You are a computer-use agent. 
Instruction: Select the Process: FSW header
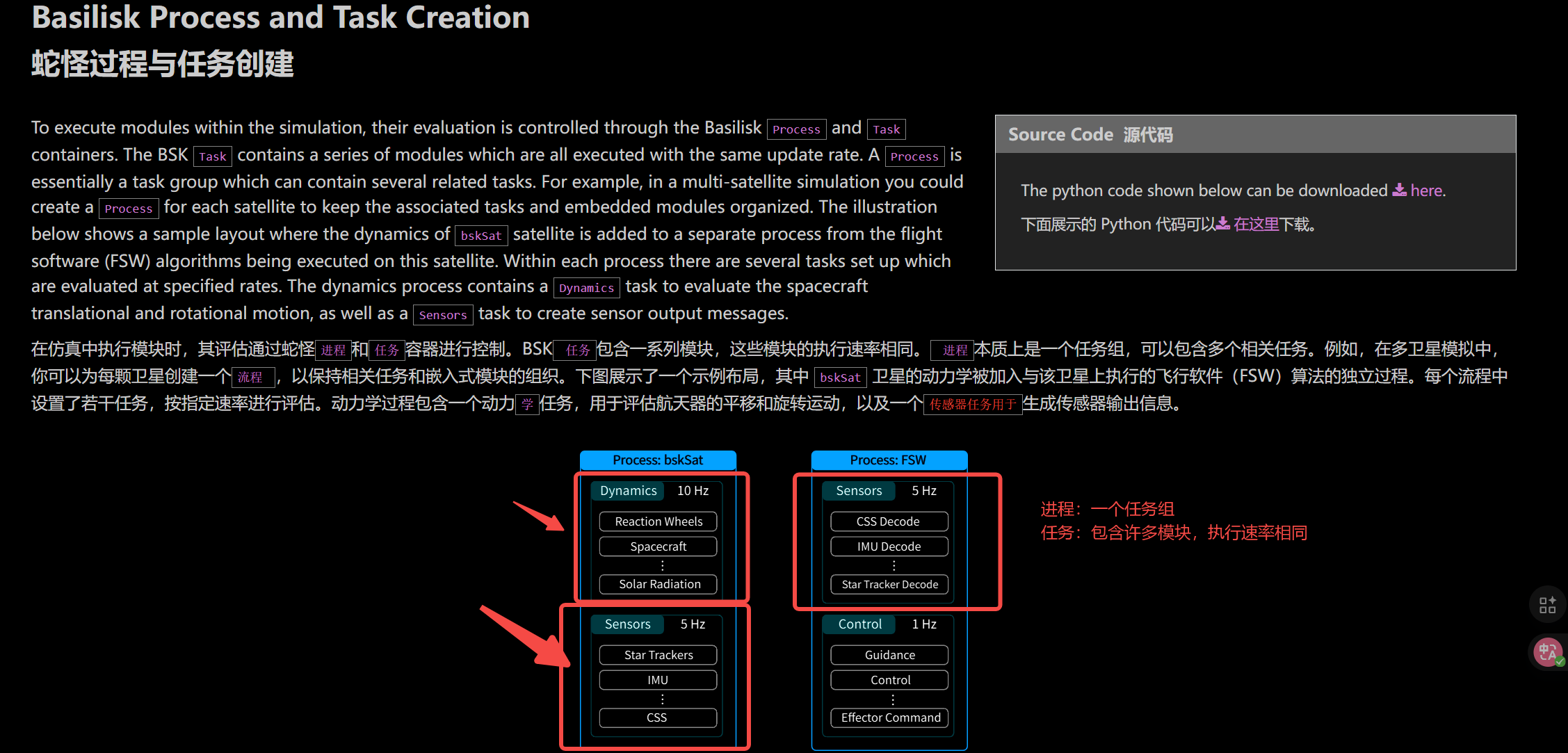pos(889,460)
